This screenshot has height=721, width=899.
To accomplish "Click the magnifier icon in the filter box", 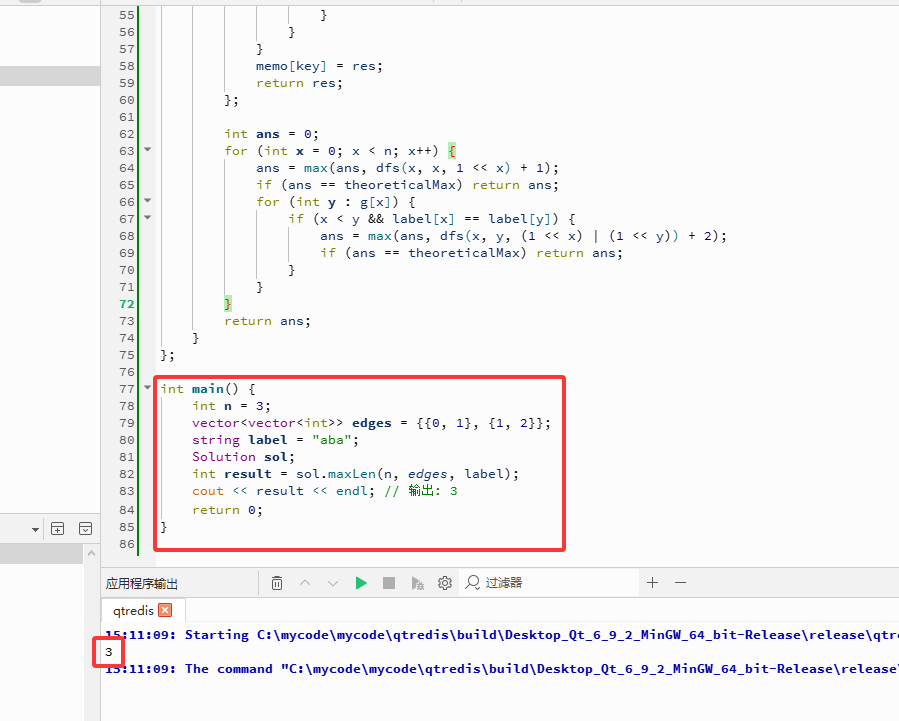I will 472,582.
